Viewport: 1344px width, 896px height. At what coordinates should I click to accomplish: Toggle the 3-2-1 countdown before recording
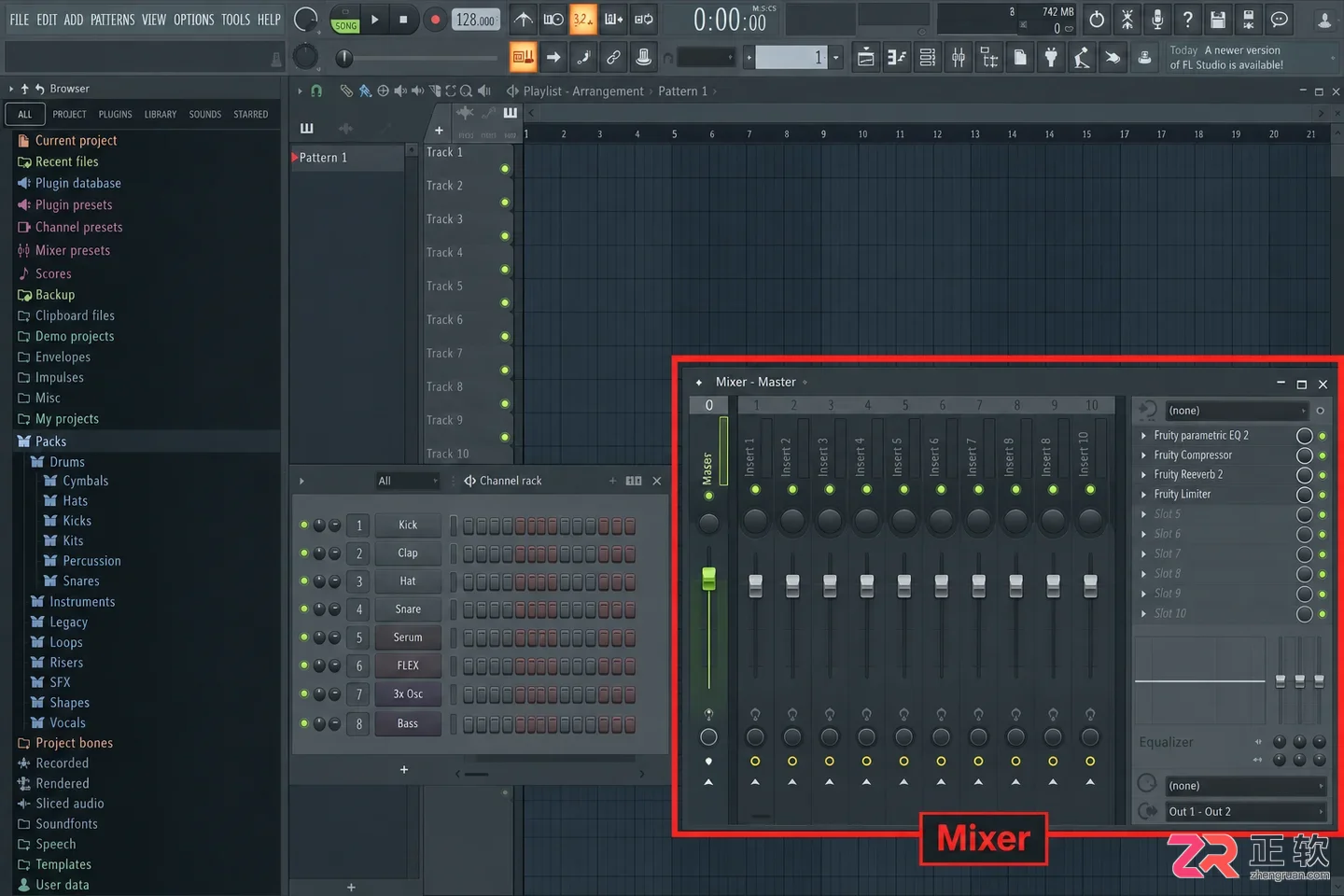click(x=583, y=19)
